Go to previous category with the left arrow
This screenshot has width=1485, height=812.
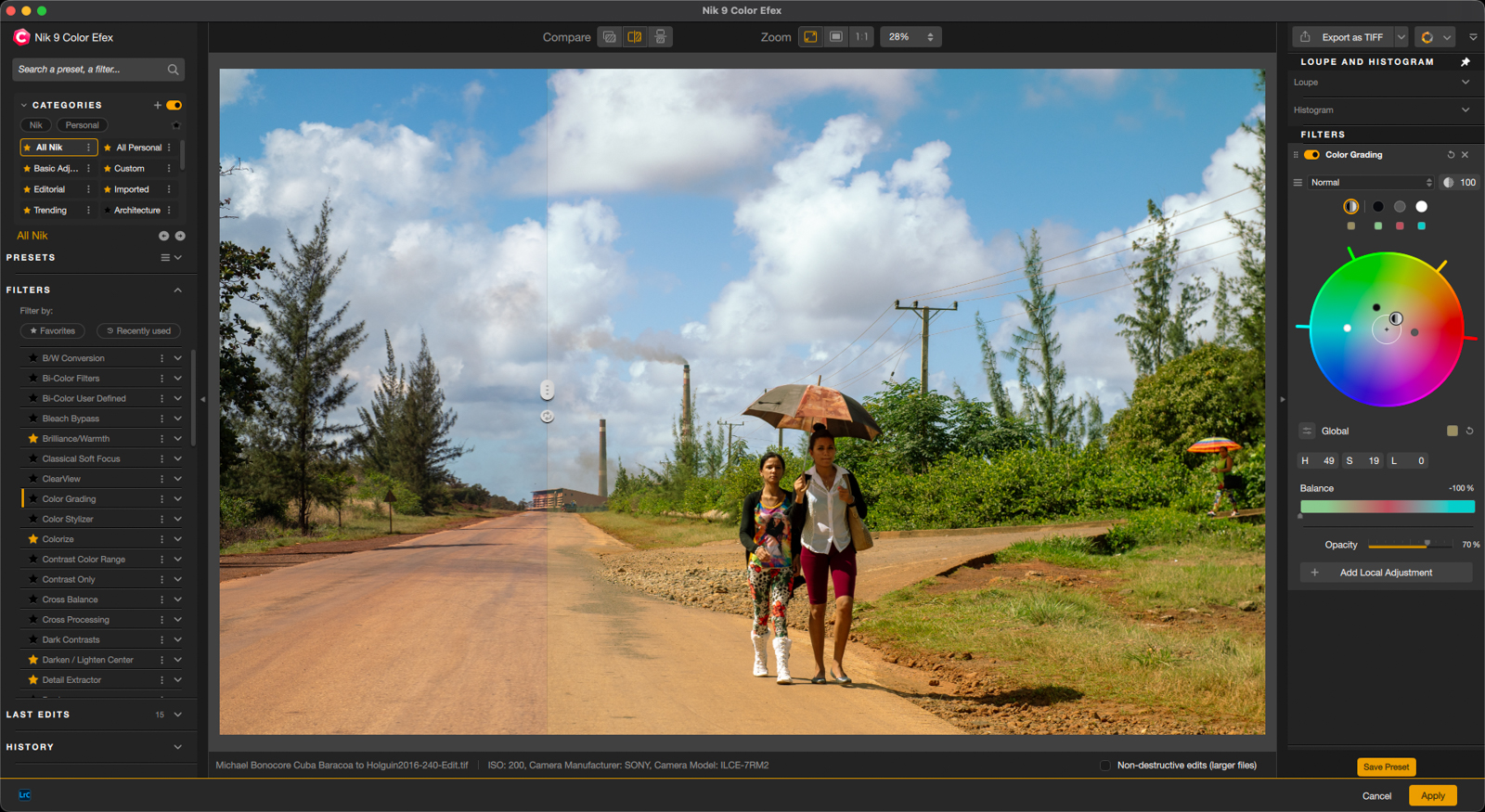pos(163,236)
